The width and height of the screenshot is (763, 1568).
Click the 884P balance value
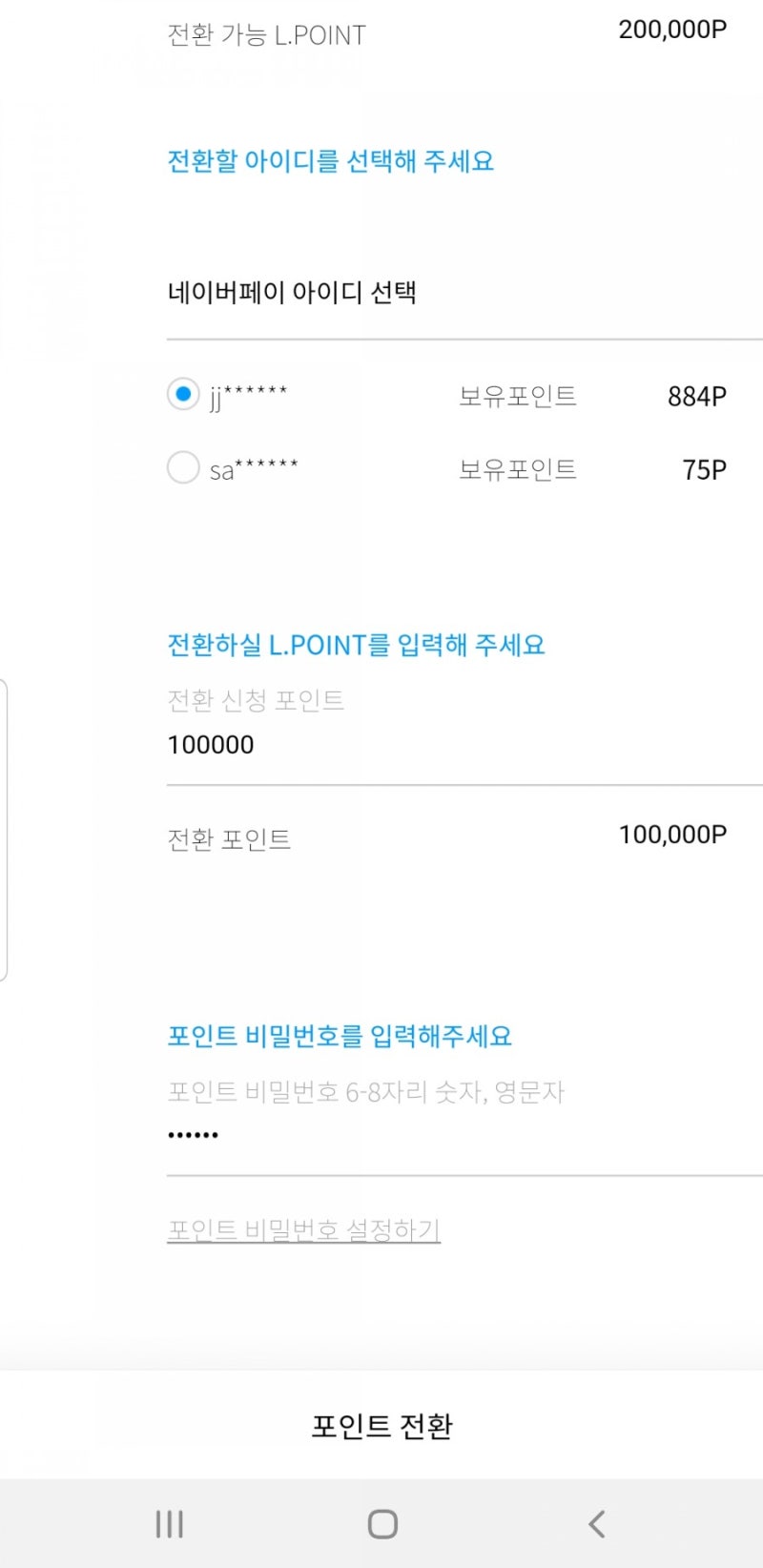tap(696, 396)
